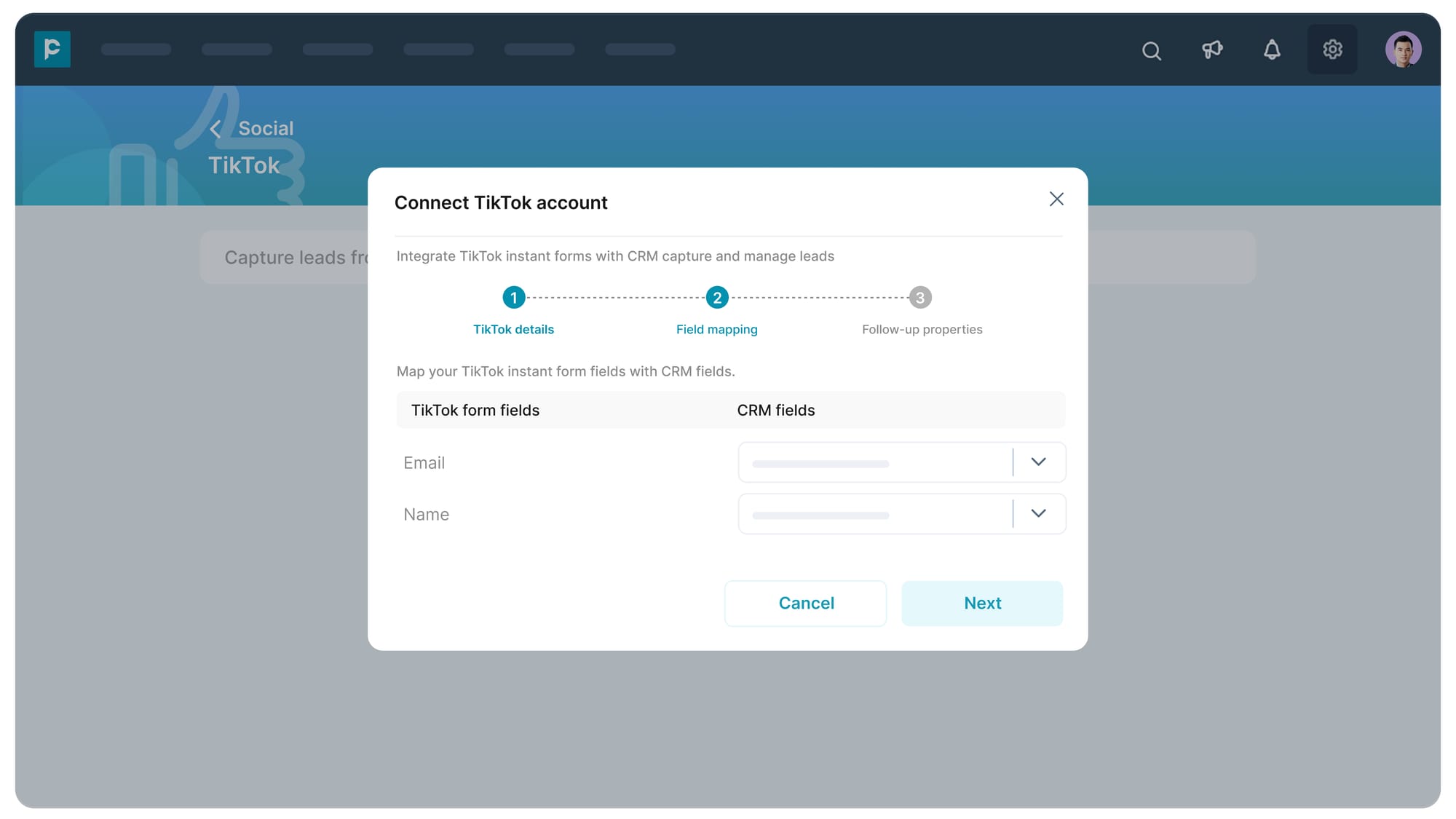This screenshot has height=819, width=1456.
Task: Click the last navbar menu placeholder
Action: [x=640, y=50]
